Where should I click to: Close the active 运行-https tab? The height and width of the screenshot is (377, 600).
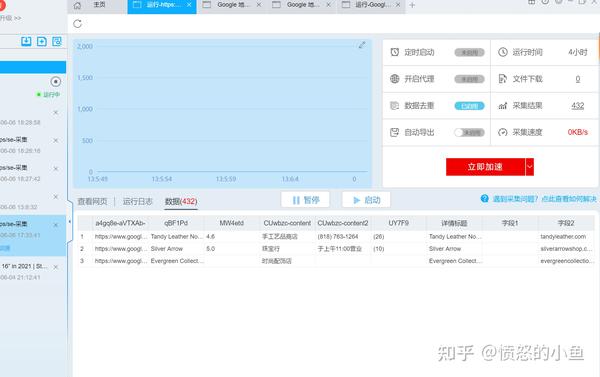(189, 5)
